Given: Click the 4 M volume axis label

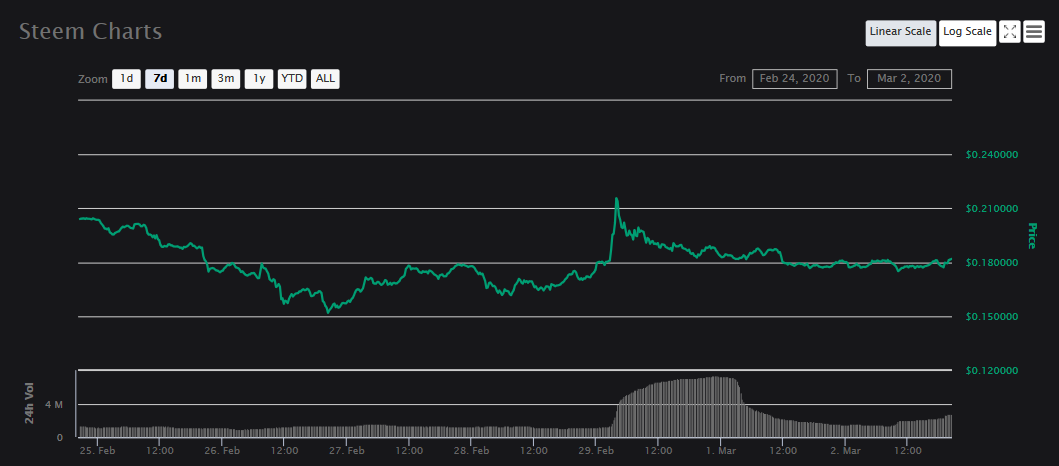Looking at the screenshot, I should [x=54, y=405].
